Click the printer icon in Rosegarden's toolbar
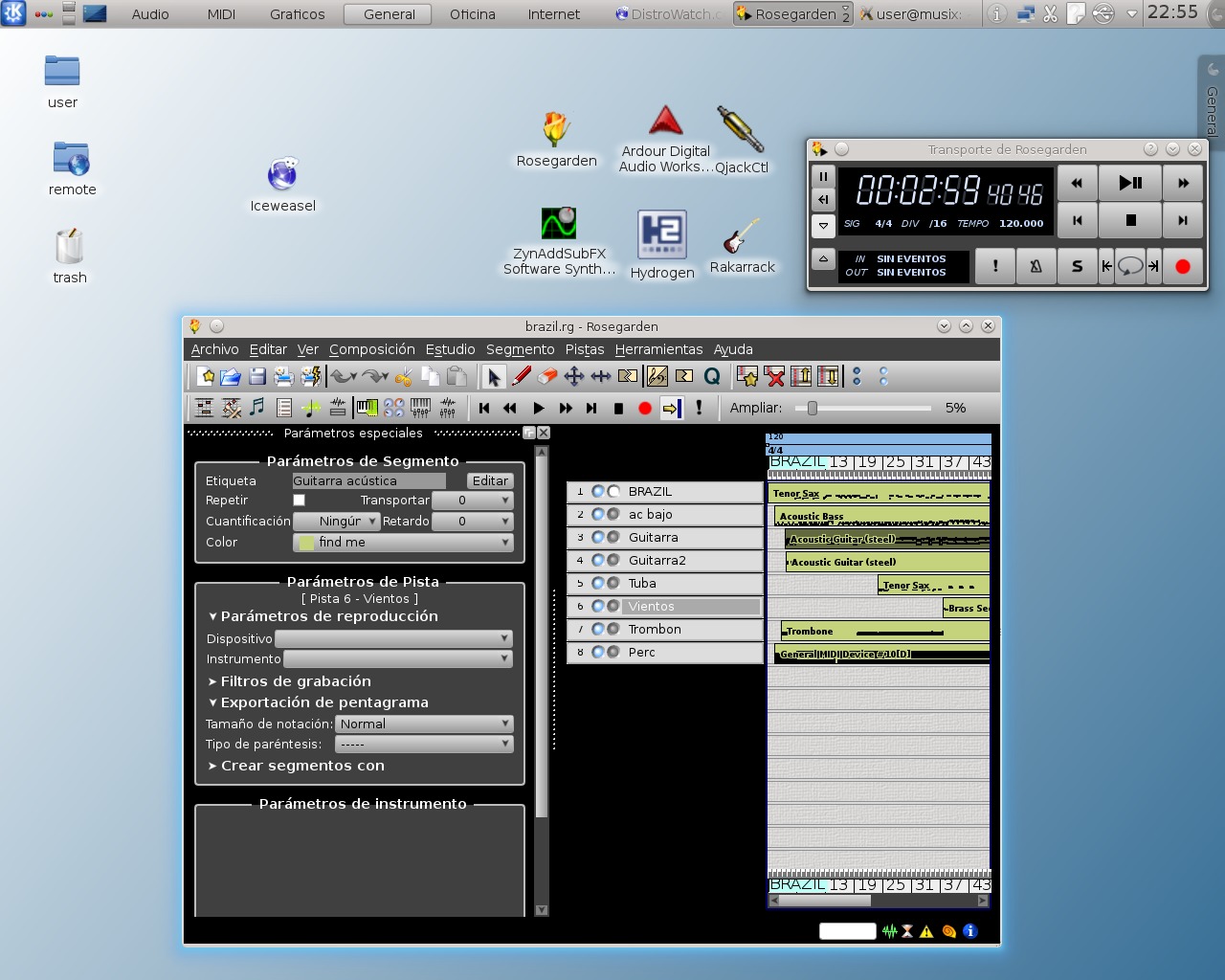 click(284, 377)
